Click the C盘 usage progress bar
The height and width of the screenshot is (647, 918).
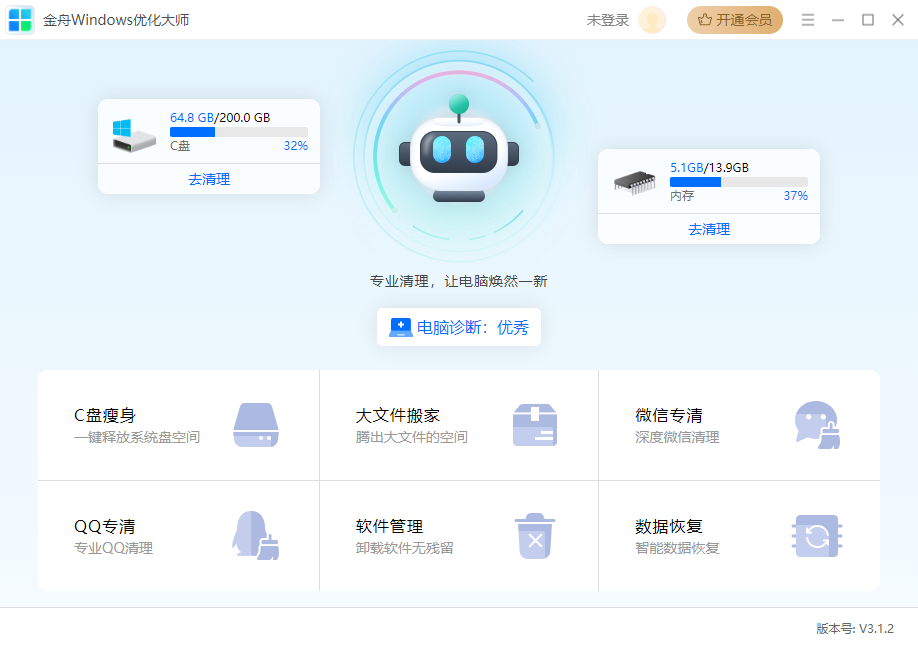point(239,132)
